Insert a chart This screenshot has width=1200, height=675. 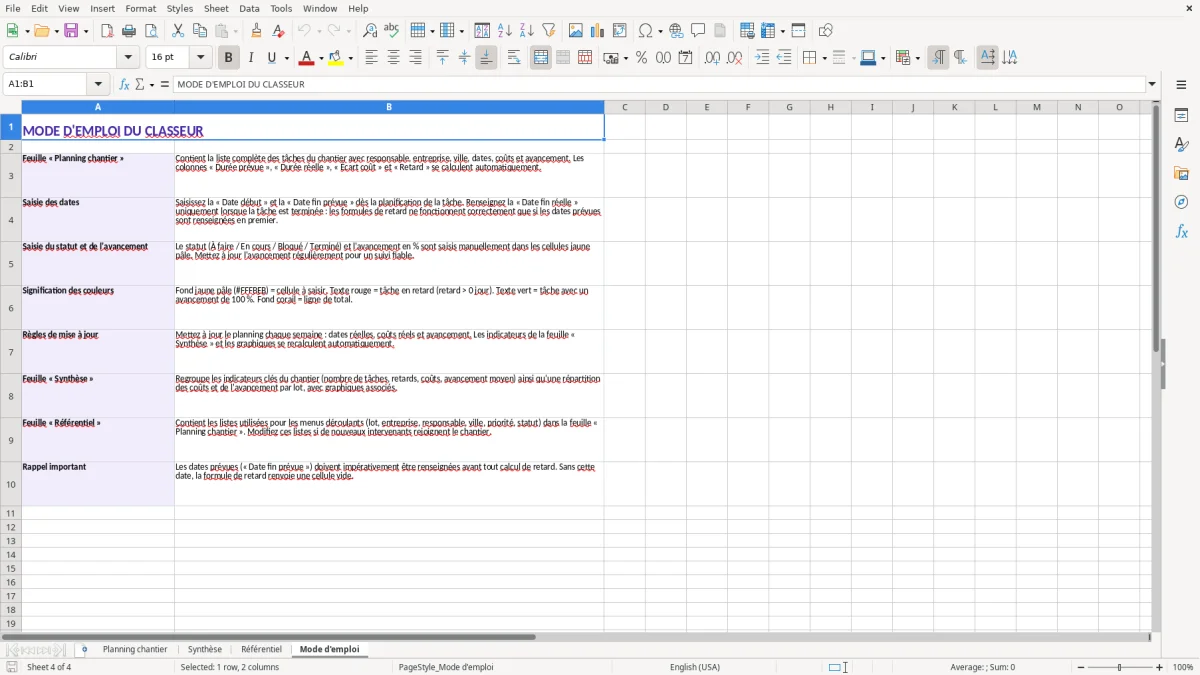point(598,31)
